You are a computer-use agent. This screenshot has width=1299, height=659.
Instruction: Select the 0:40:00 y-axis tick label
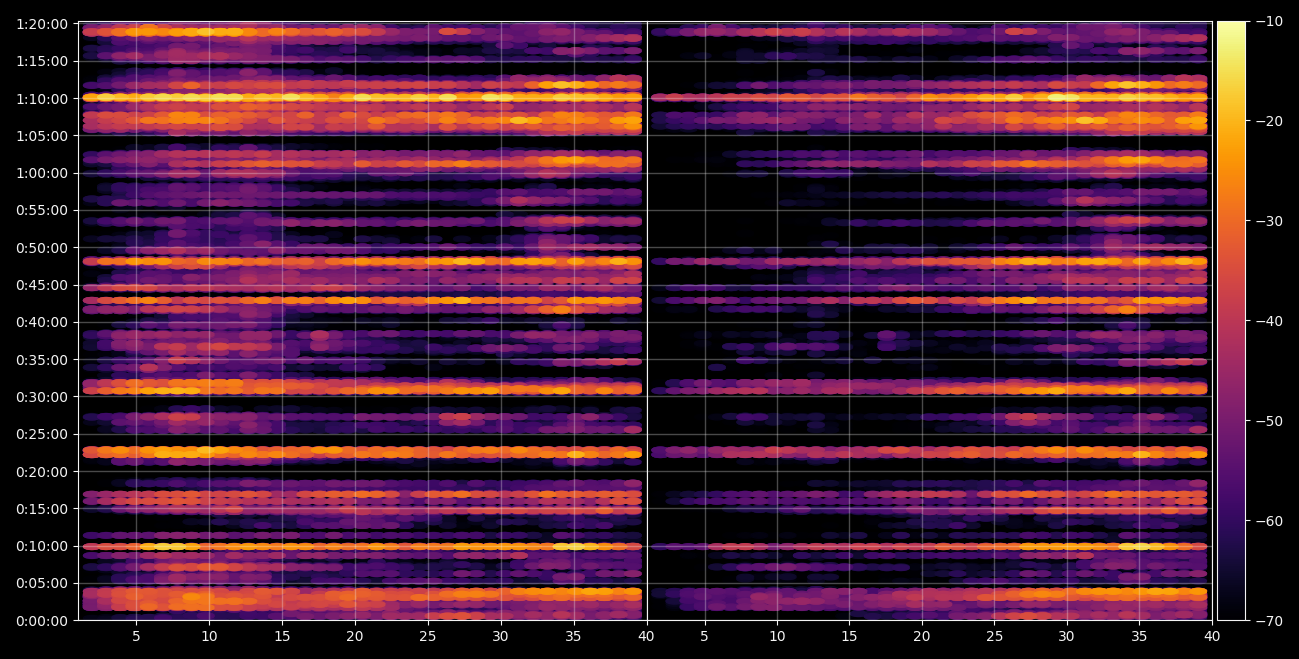click(x=44, y=322)
